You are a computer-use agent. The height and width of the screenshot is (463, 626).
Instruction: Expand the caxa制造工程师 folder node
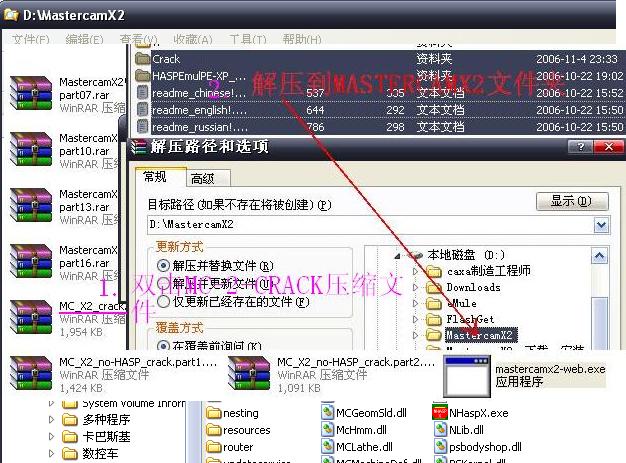pos(415,271)
